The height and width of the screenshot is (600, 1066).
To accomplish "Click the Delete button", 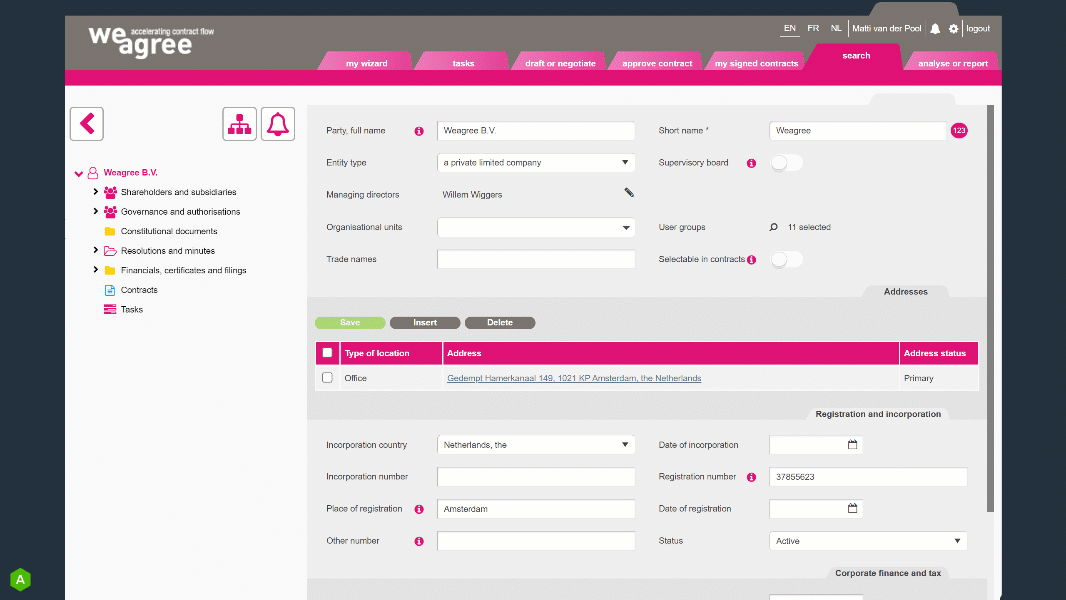I will 500,323.
